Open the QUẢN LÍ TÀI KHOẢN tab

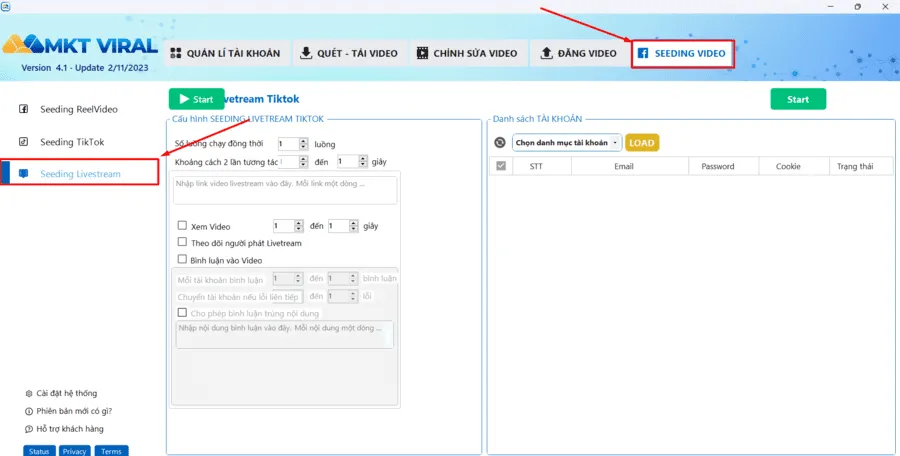coord(227,53)
